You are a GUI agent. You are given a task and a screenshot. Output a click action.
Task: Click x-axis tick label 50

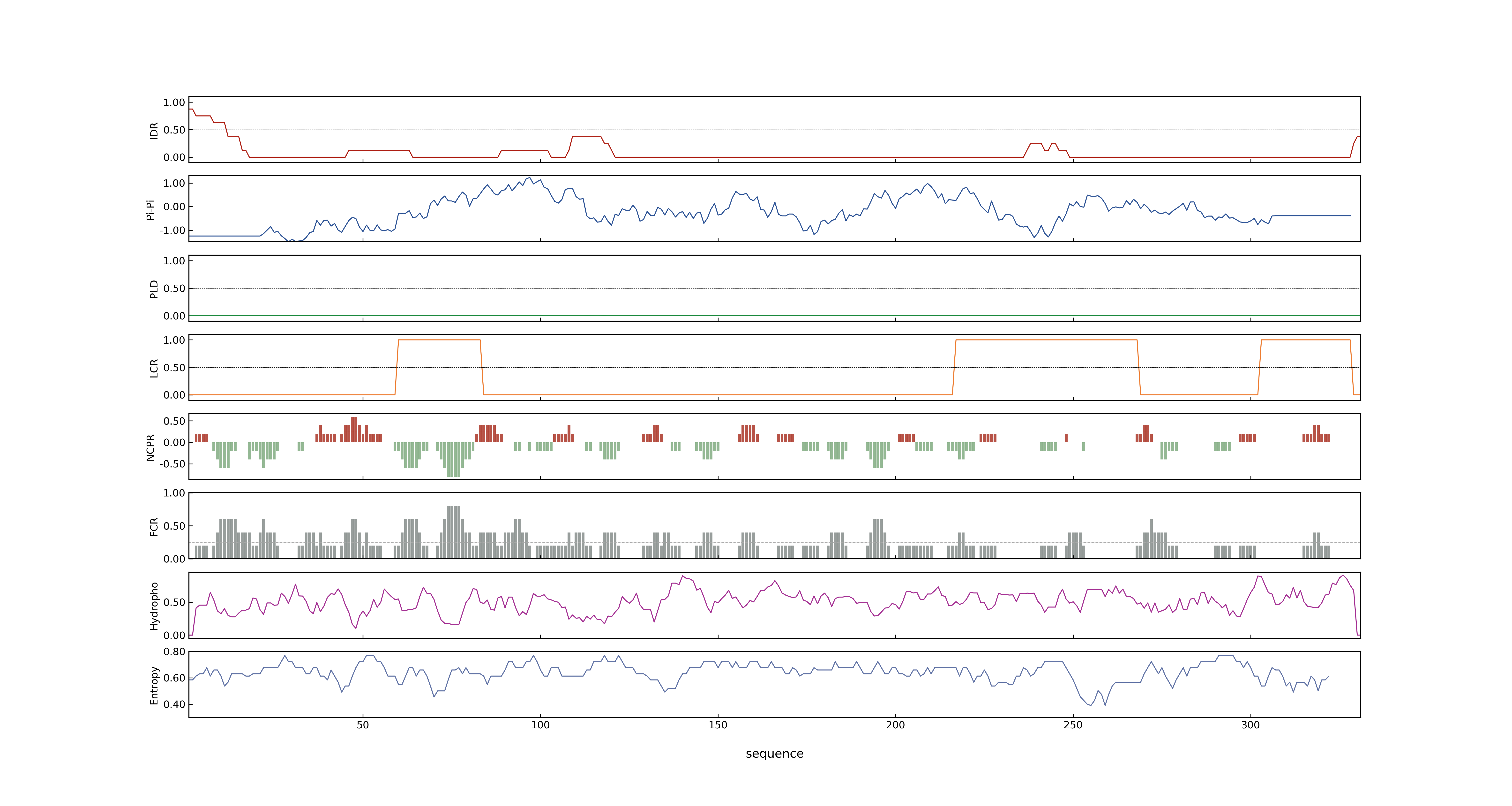(363, 725)
